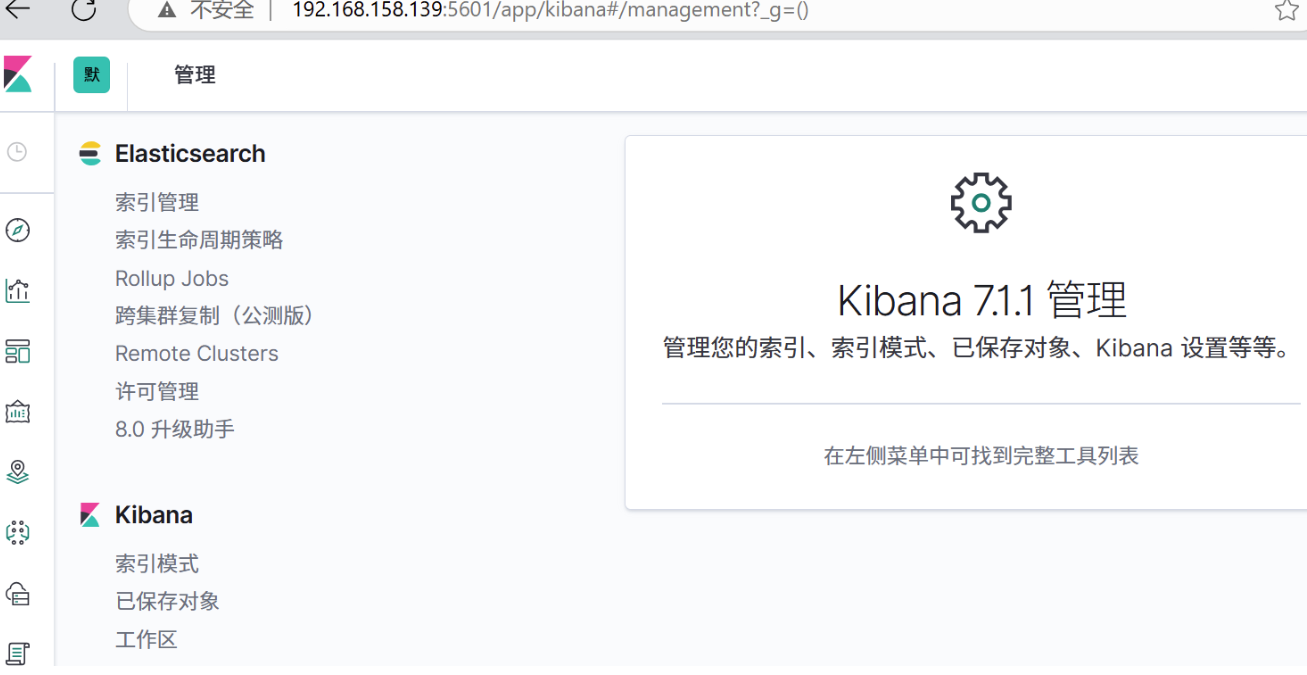Open the default space avatar 默
Viewport: 1307px width, 675px height.
pos(92,75)
